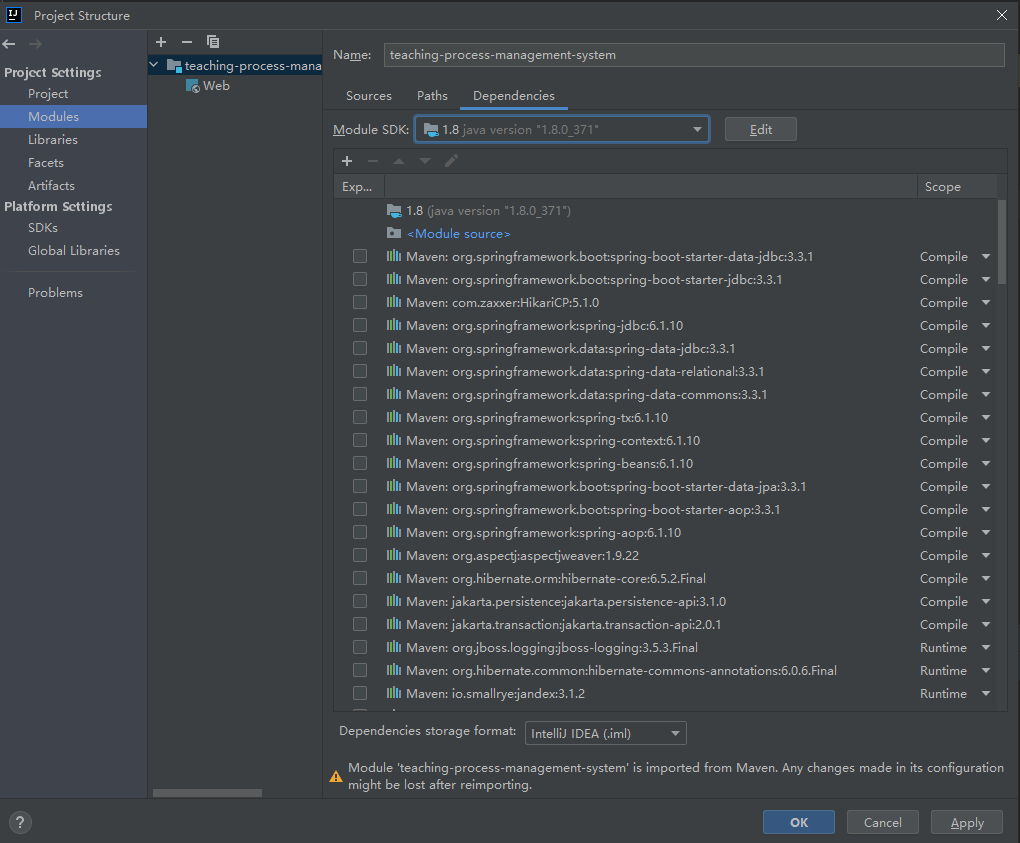Click the warning triangle icon
Screen dimensions: 1020x843
336,776
